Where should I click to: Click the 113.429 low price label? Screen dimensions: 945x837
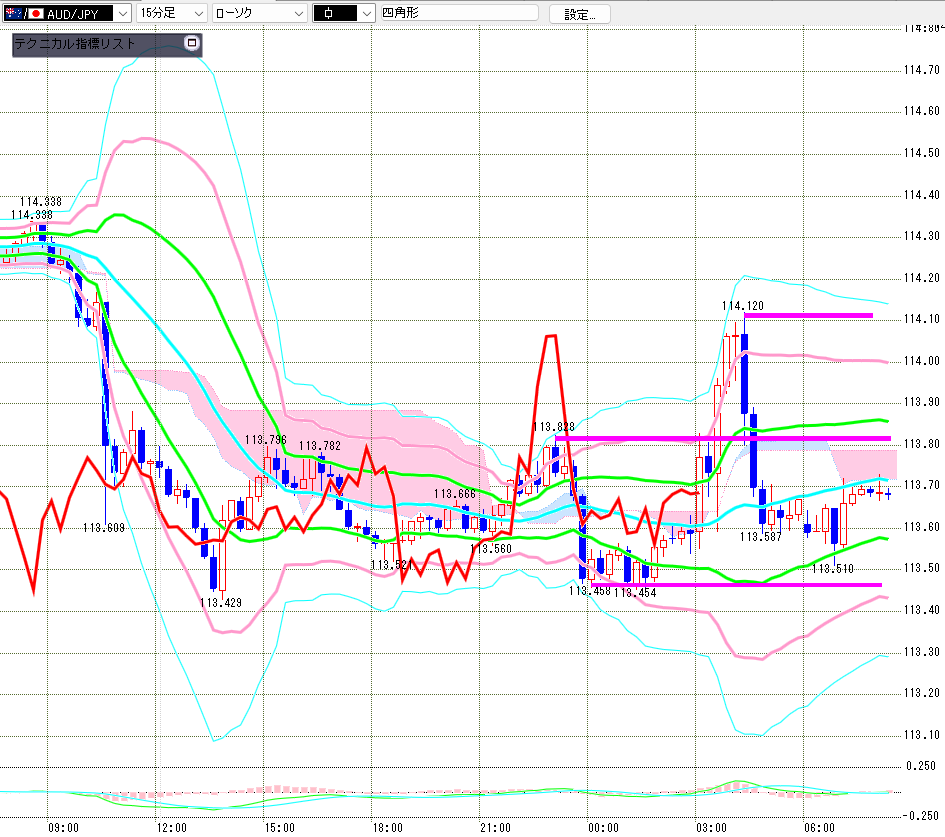[221, 603]
